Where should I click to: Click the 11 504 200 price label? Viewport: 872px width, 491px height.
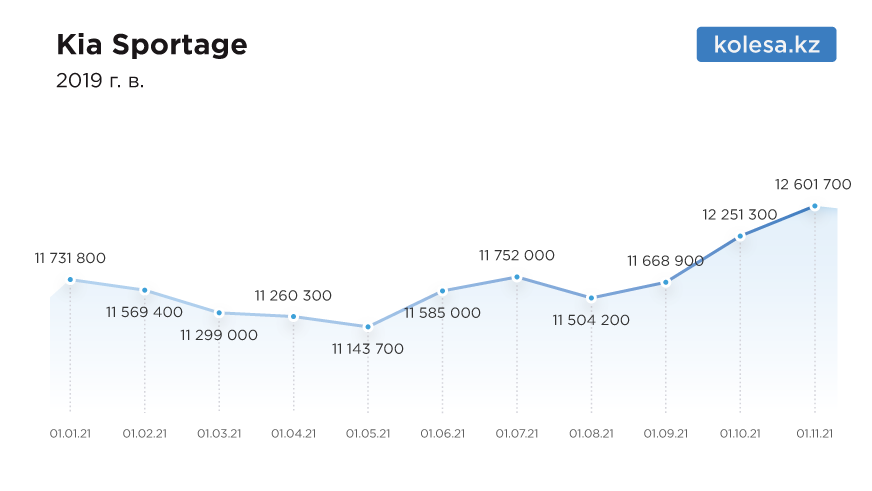(591, 320)
